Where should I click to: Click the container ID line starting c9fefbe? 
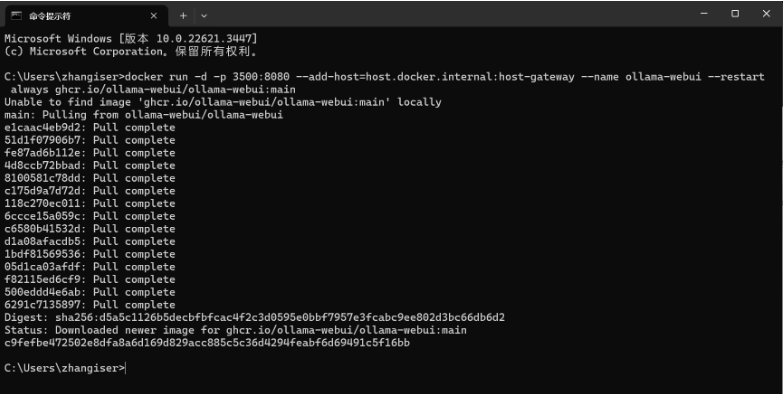tap(207, 343)
